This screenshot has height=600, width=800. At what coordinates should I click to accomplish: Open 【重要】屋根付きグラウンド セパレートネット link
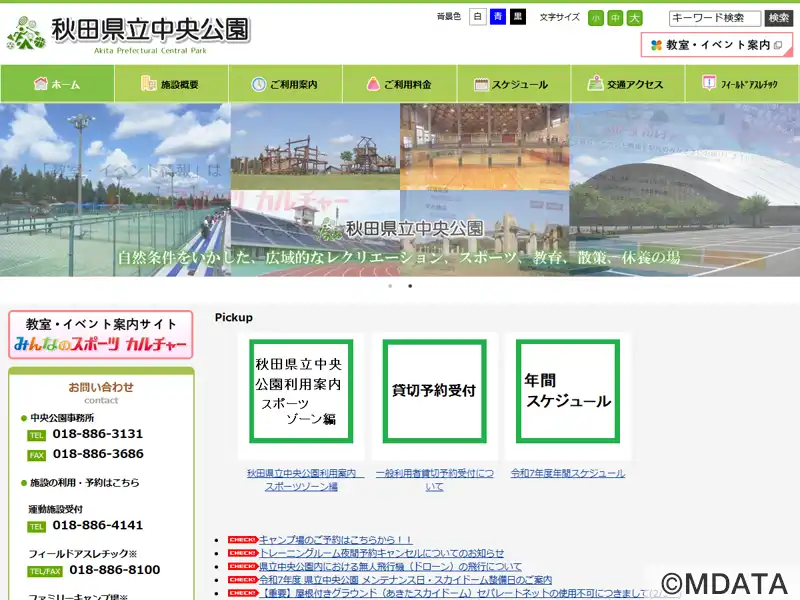click(x=453, y=593)
